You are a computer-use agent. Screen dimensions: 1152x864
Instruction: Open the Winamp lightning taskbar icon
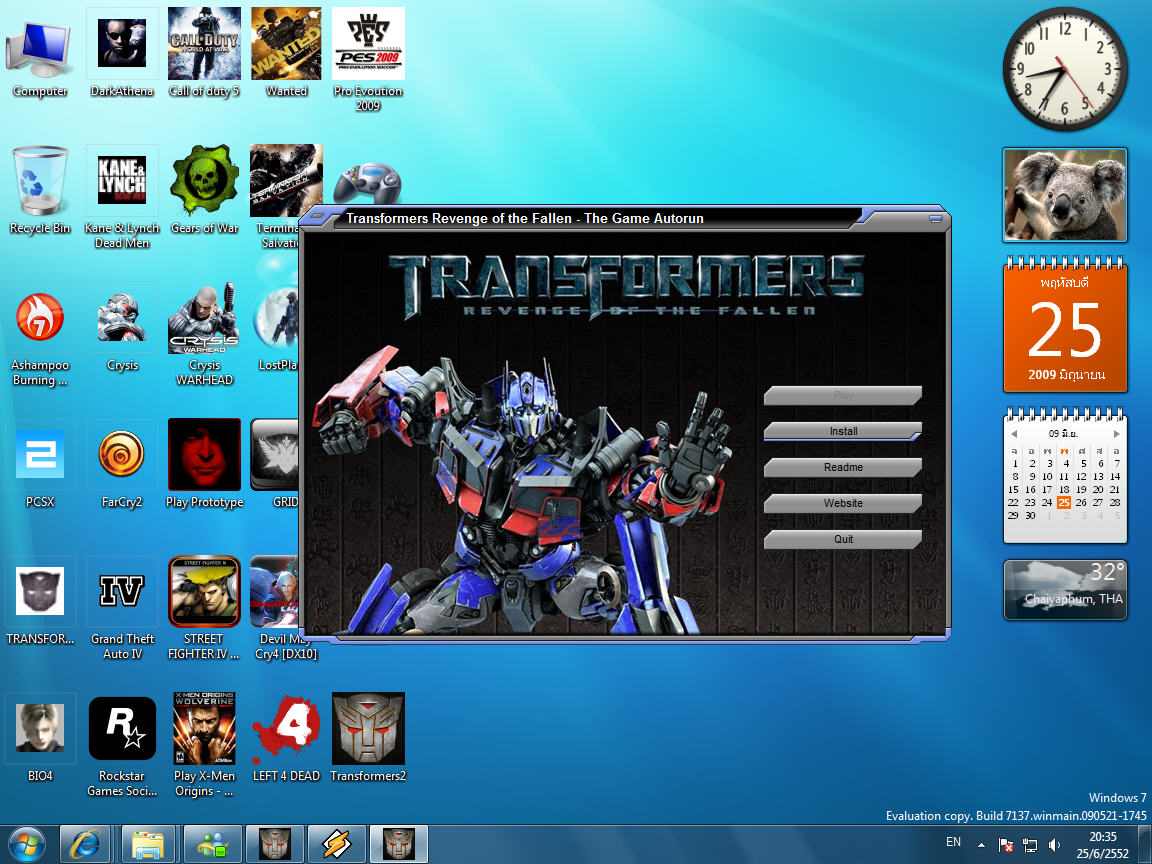point(336,844)
